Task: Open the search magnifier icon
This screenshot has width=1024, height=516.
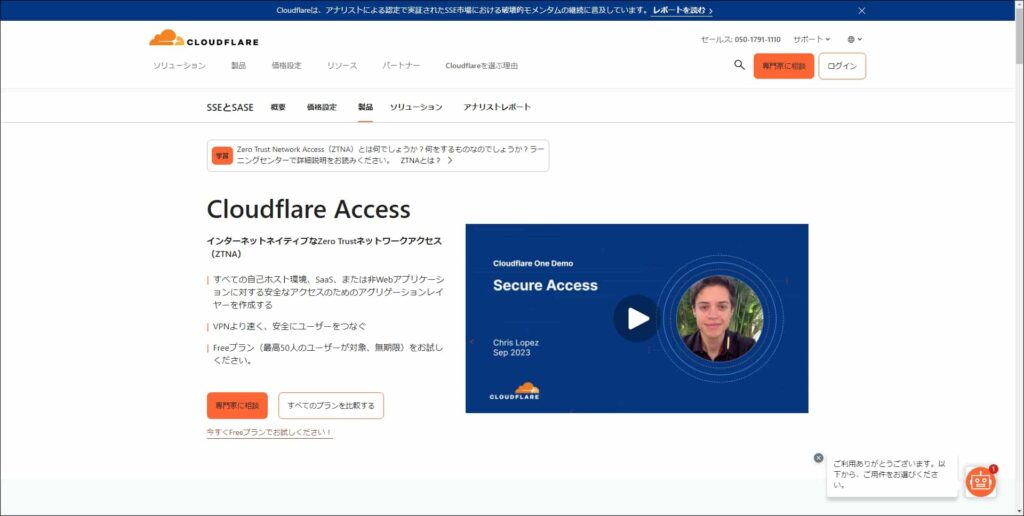Action: click(x=739, y=65)
